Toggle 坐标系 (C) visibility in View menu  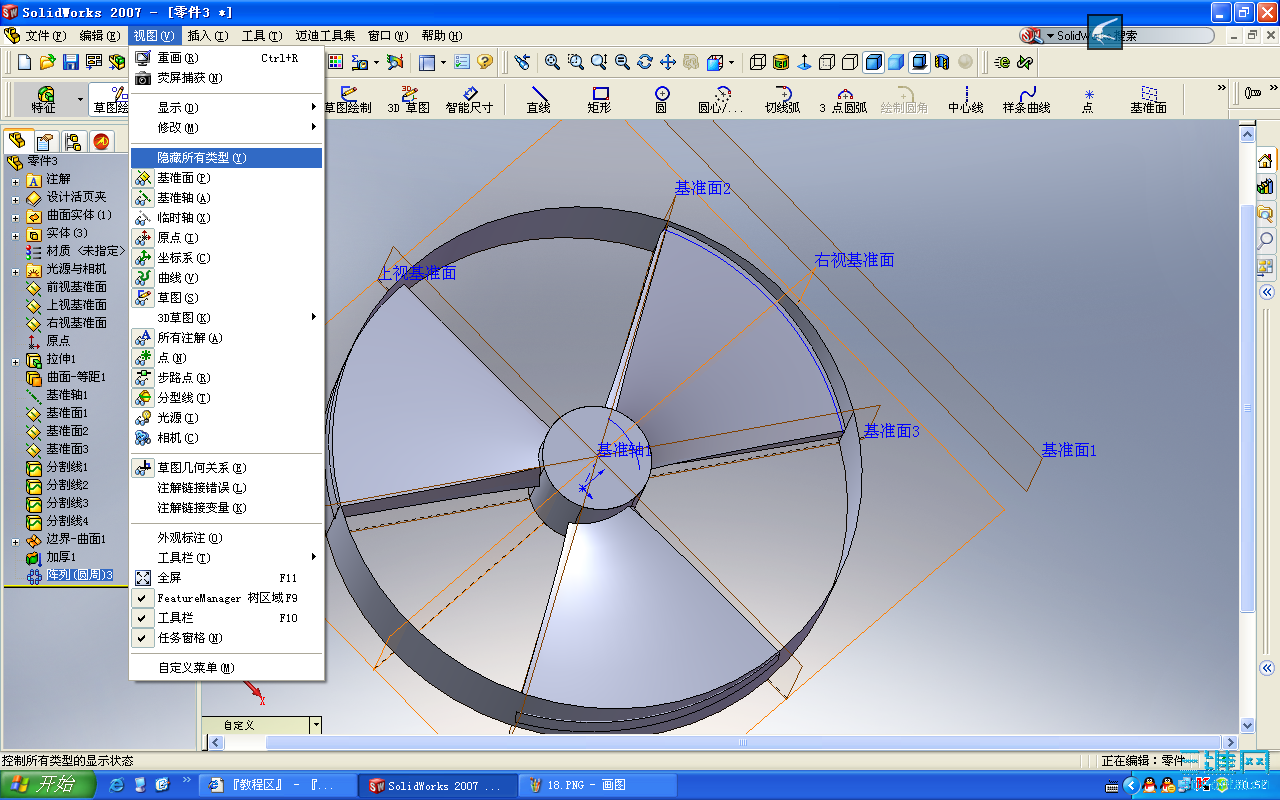click(226, 258)
